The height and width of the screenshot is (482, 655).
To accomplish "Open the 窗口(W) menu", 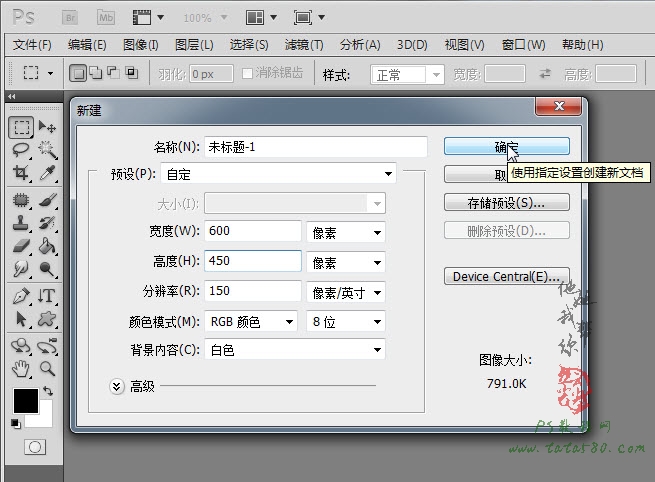I will [523, 44].
